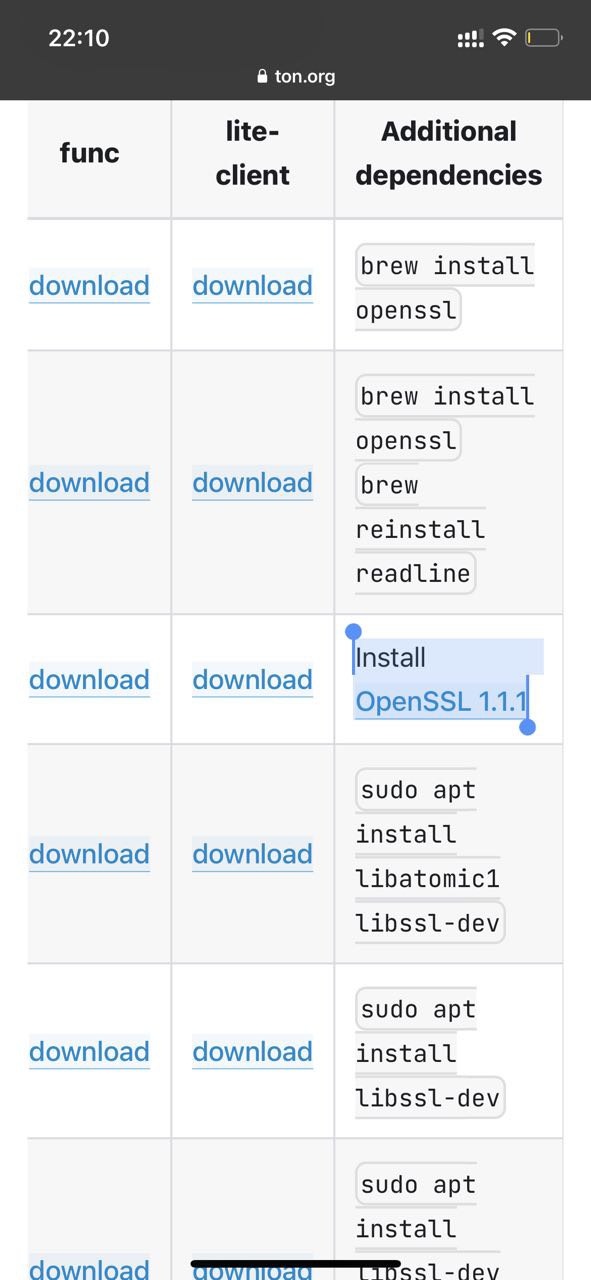Grab the lower text selection handle
The height and width of the screenshot is (1280, 591).
coord(528,727)
